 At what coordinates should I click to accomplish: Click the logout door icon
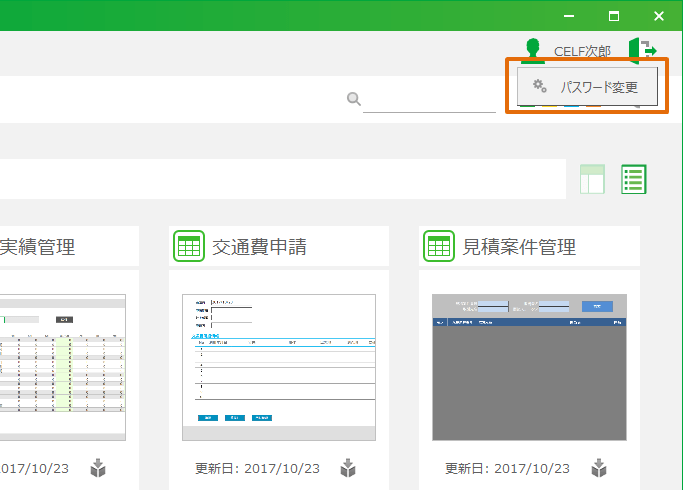[642, 50]
